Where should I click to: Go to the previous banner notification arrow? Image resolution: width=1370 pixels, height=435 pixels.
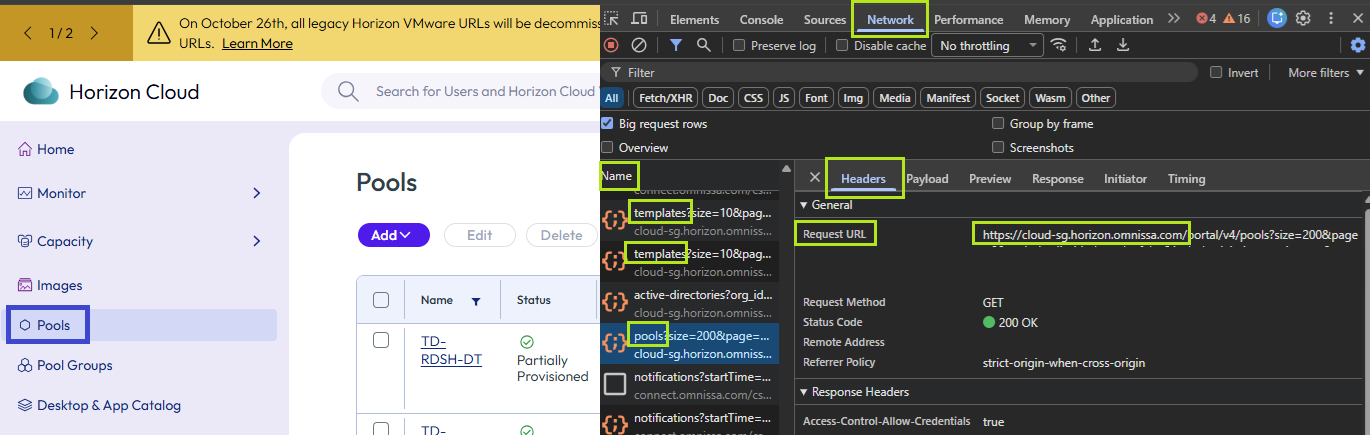28,33
